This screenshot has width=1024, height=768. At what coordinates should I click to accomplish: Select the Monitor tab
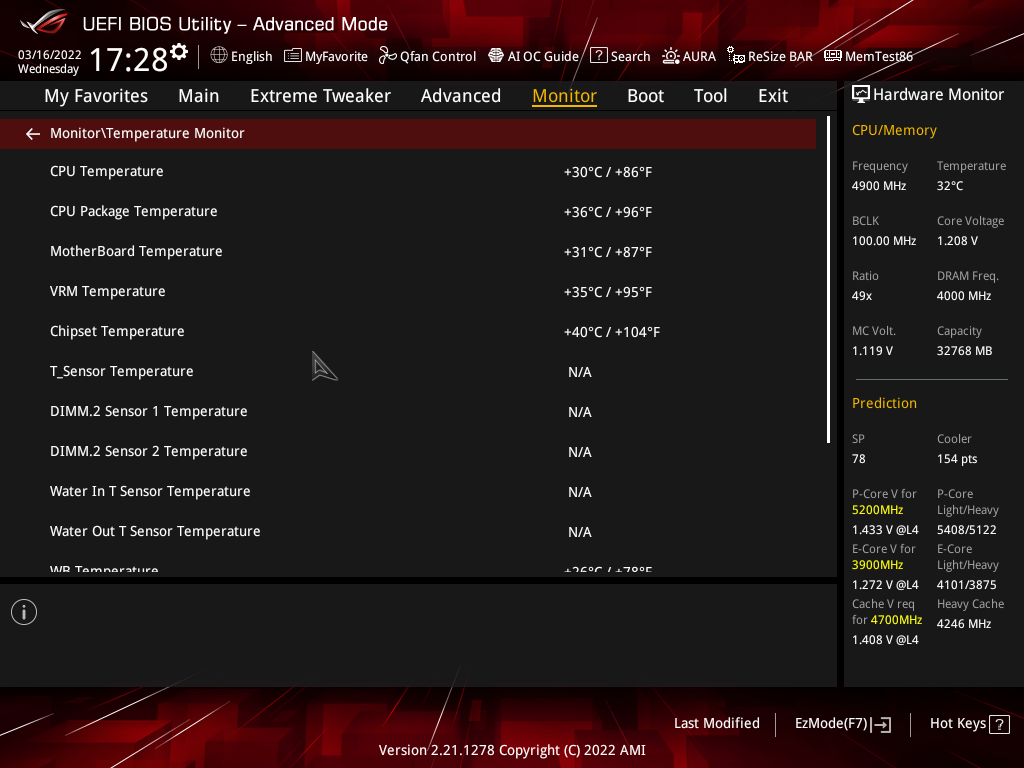[564, 96]
